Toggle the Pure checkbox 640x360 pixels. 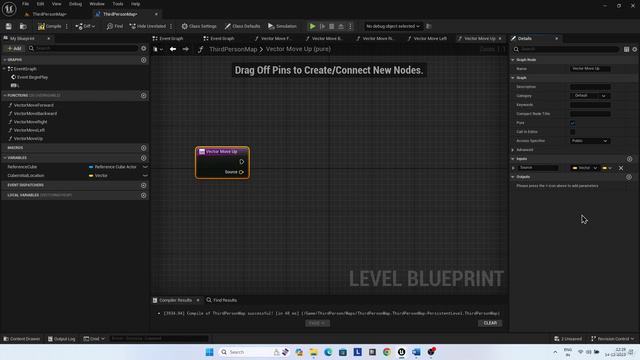[x=573, y=123]
